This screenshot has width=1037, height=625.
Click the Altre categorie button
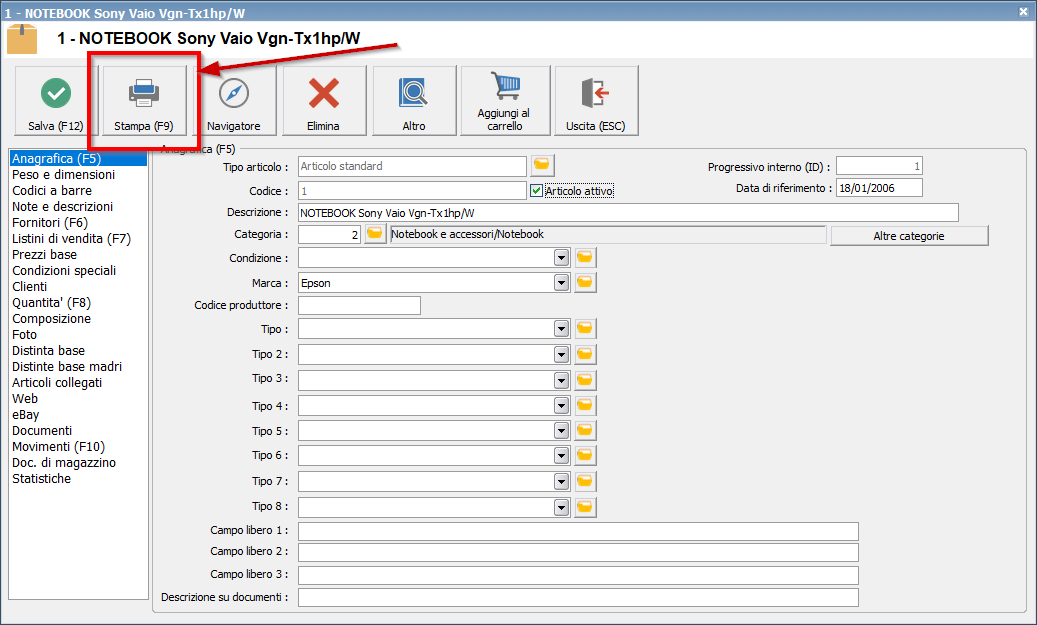pyautogui.click(x=909, y=236)
